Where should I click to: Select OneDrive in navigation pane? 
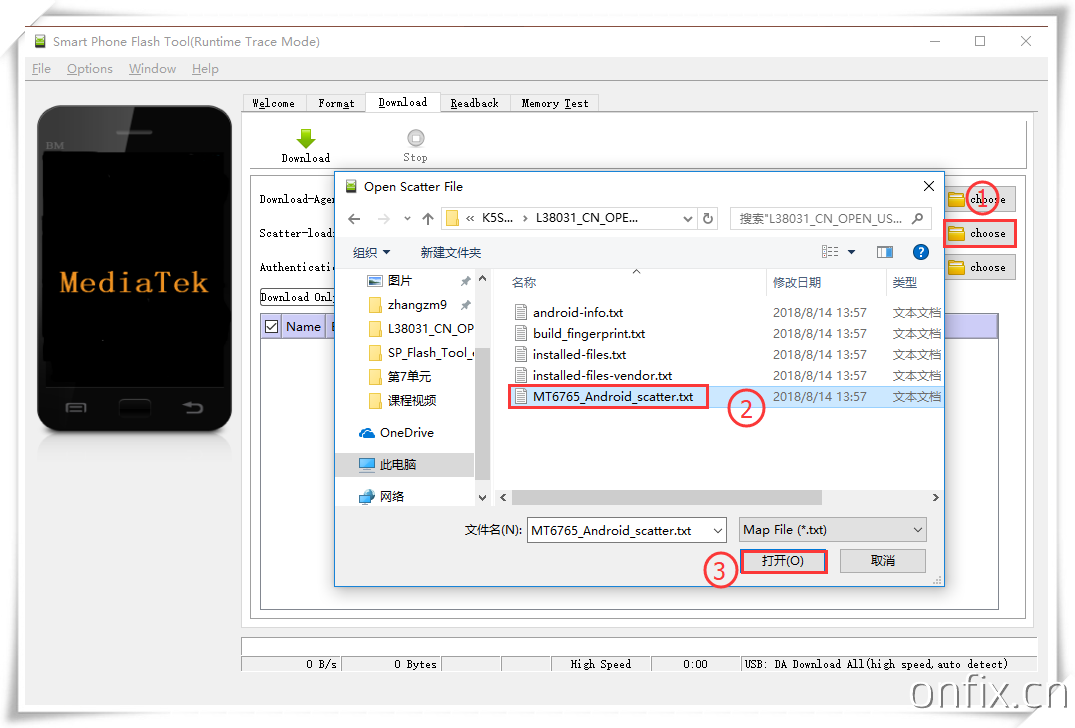tap(406, 433)
